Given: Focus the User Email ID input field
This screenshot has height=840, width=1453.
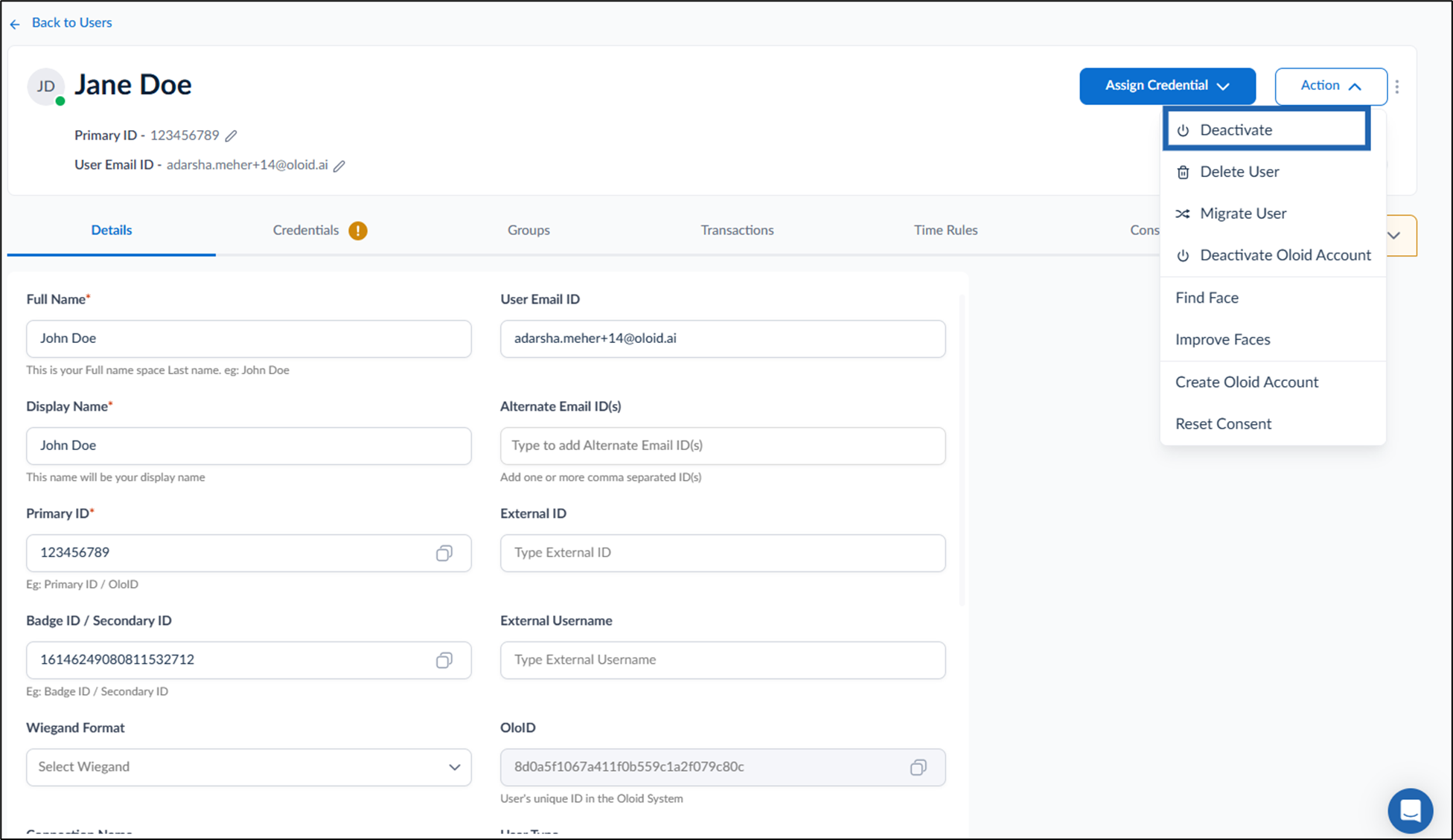Looking at the screenshot, I should (x=723, y=339).
